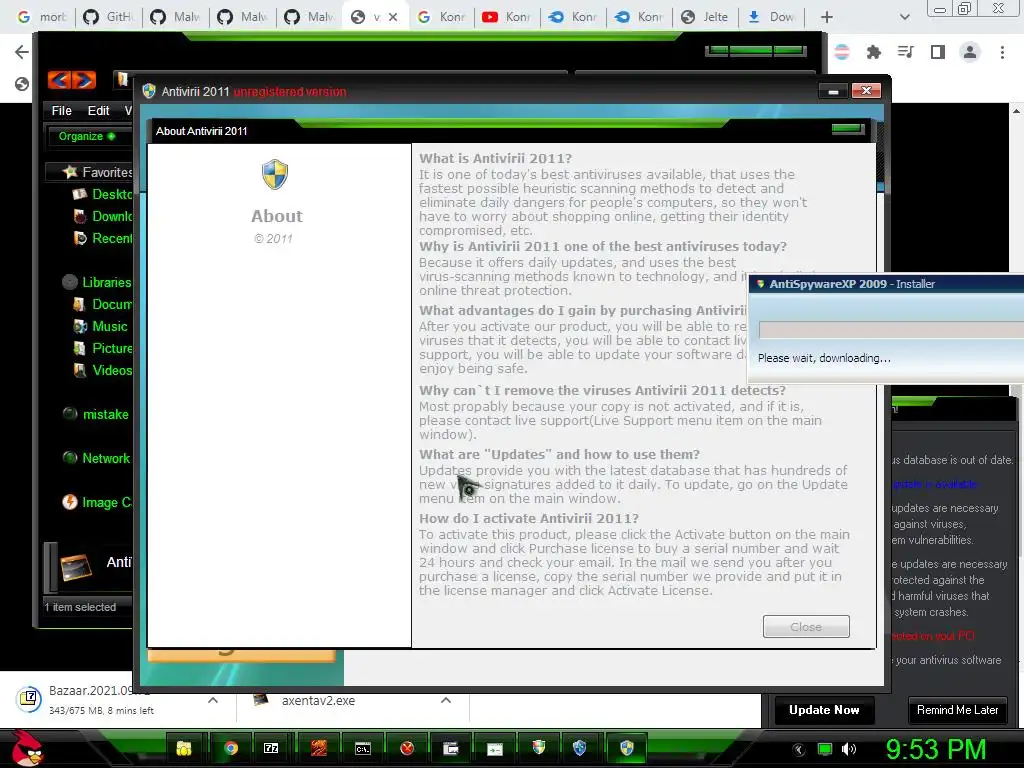Open the file explorer taskbar icon
1024x768 pixels.
[x=184, y=748]
